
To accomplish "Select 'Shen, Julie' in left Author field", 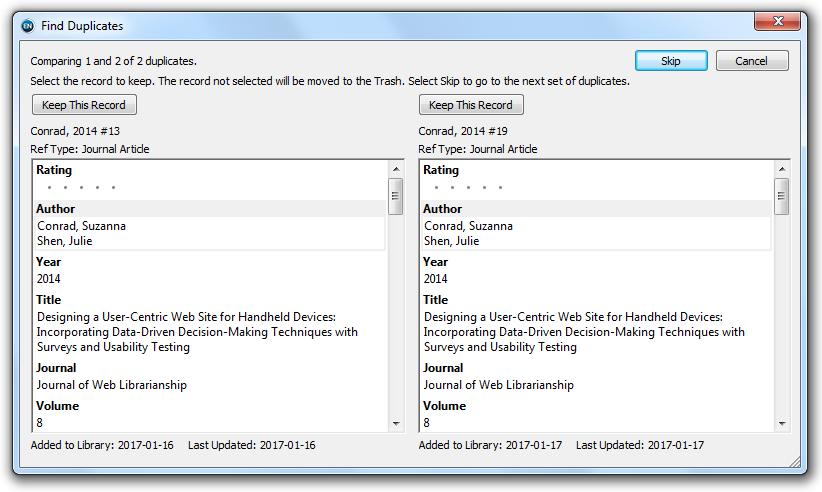I will [x=64, y=241].
